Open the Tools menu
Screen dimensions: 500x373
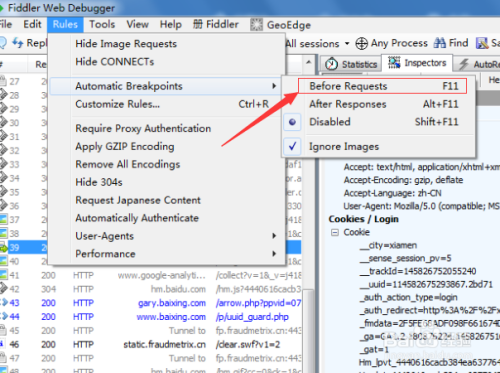(x=102, y=24)
